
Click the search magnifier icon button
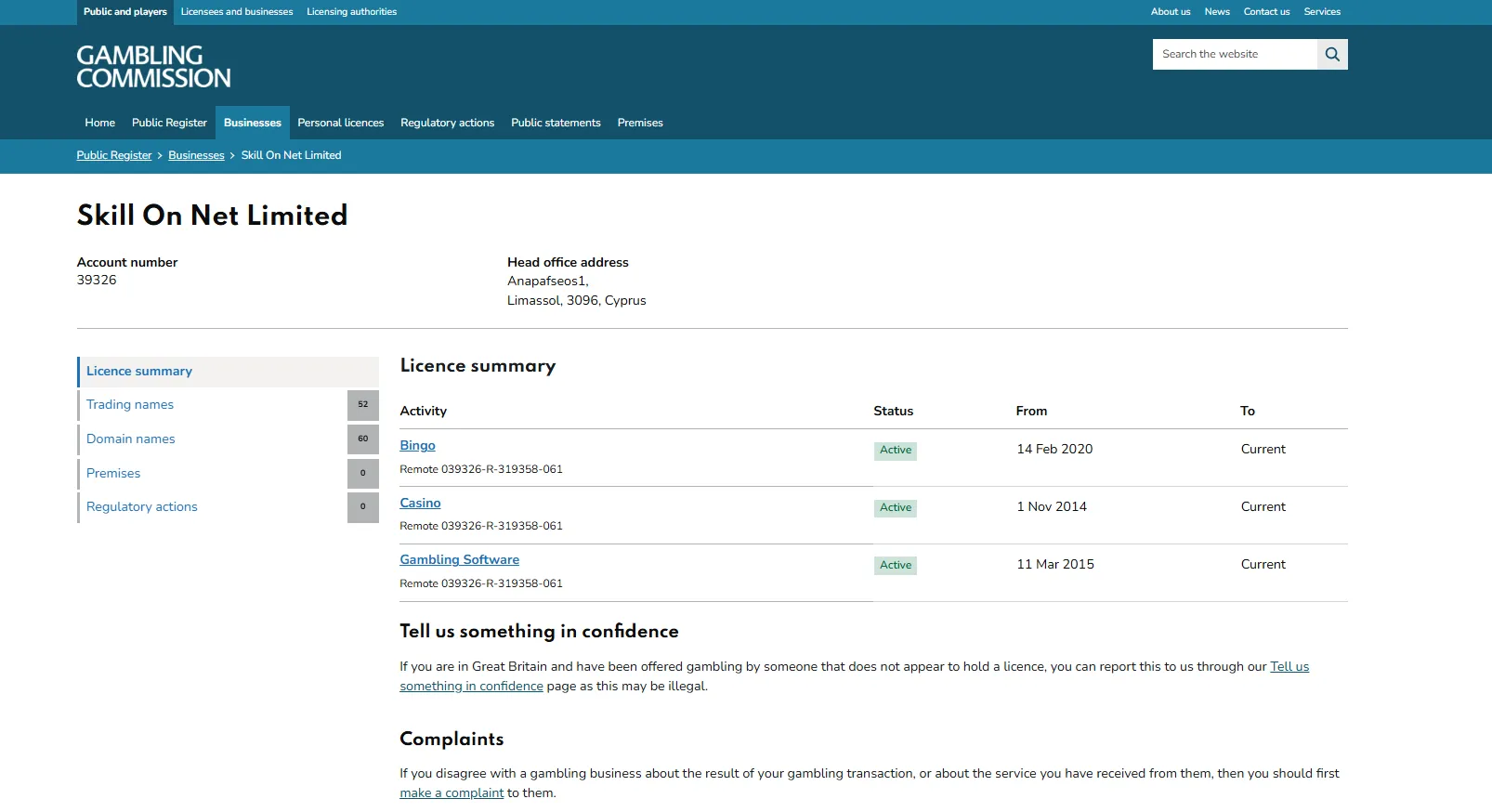pyautogui.click(x=1332, y=54)
